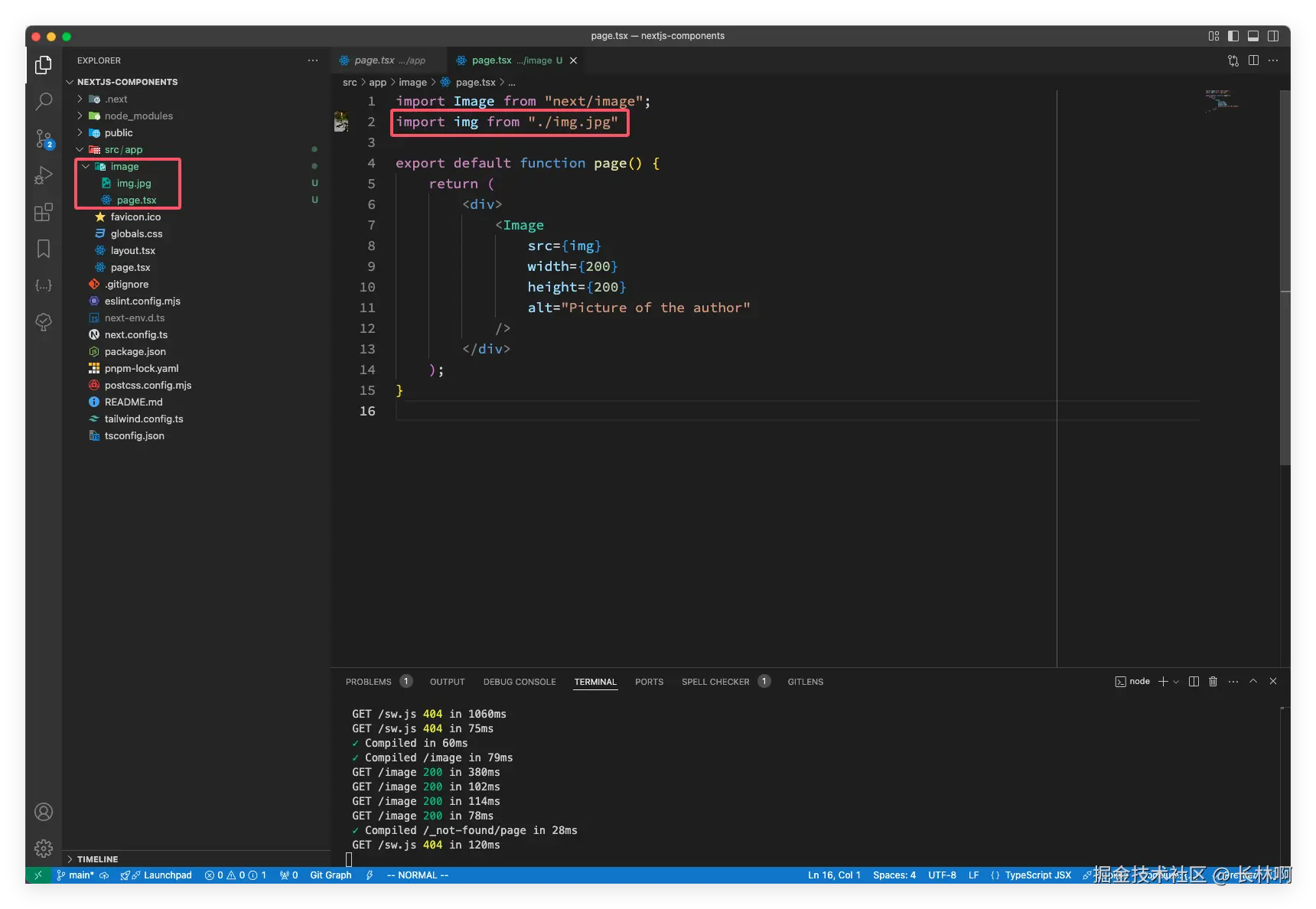Toggle bottom panel layout button
The height and width of the screenshot is (909, 1316).
1253,36
